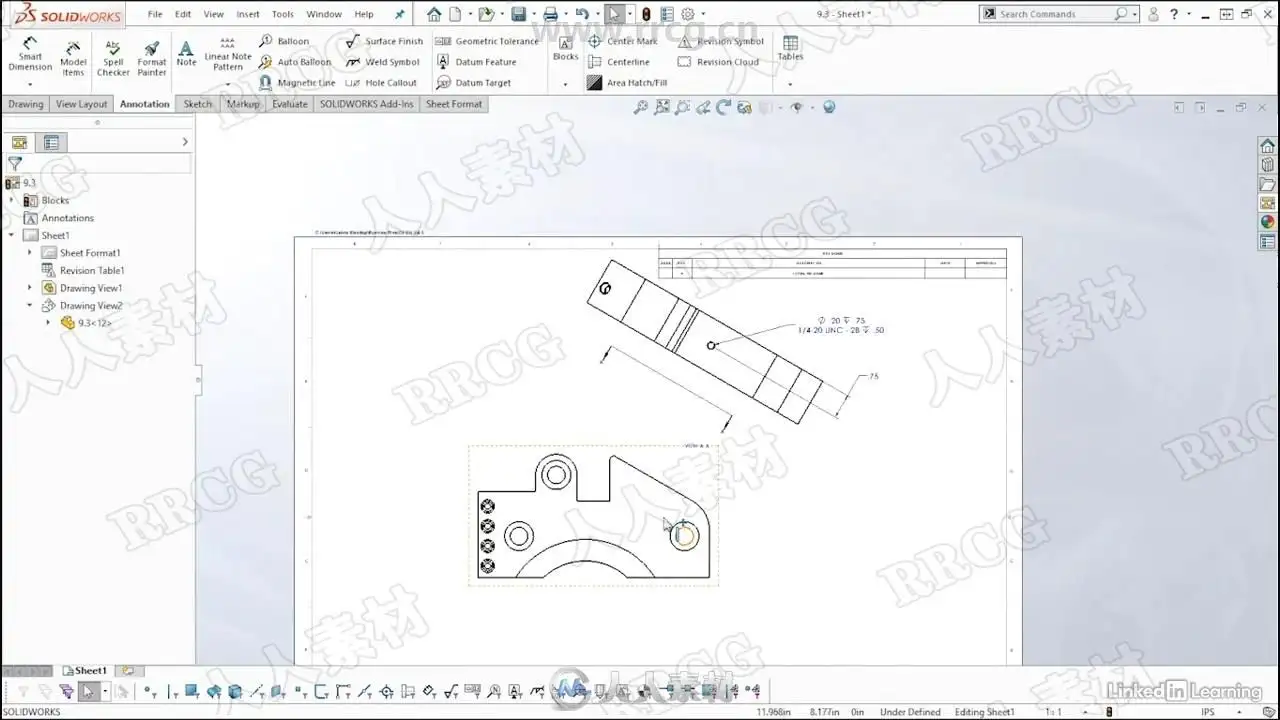The image size is (1280, 720).
Task: Switch to View Layout tab
Action: coord(81,104)
